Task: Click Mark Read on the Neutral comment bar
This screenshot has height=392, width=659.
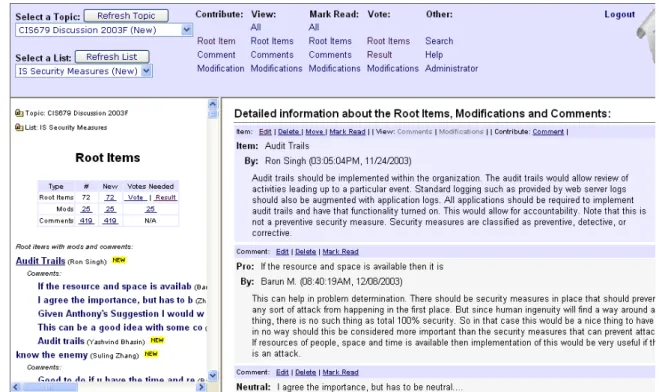Action: [x=340, y=372]
